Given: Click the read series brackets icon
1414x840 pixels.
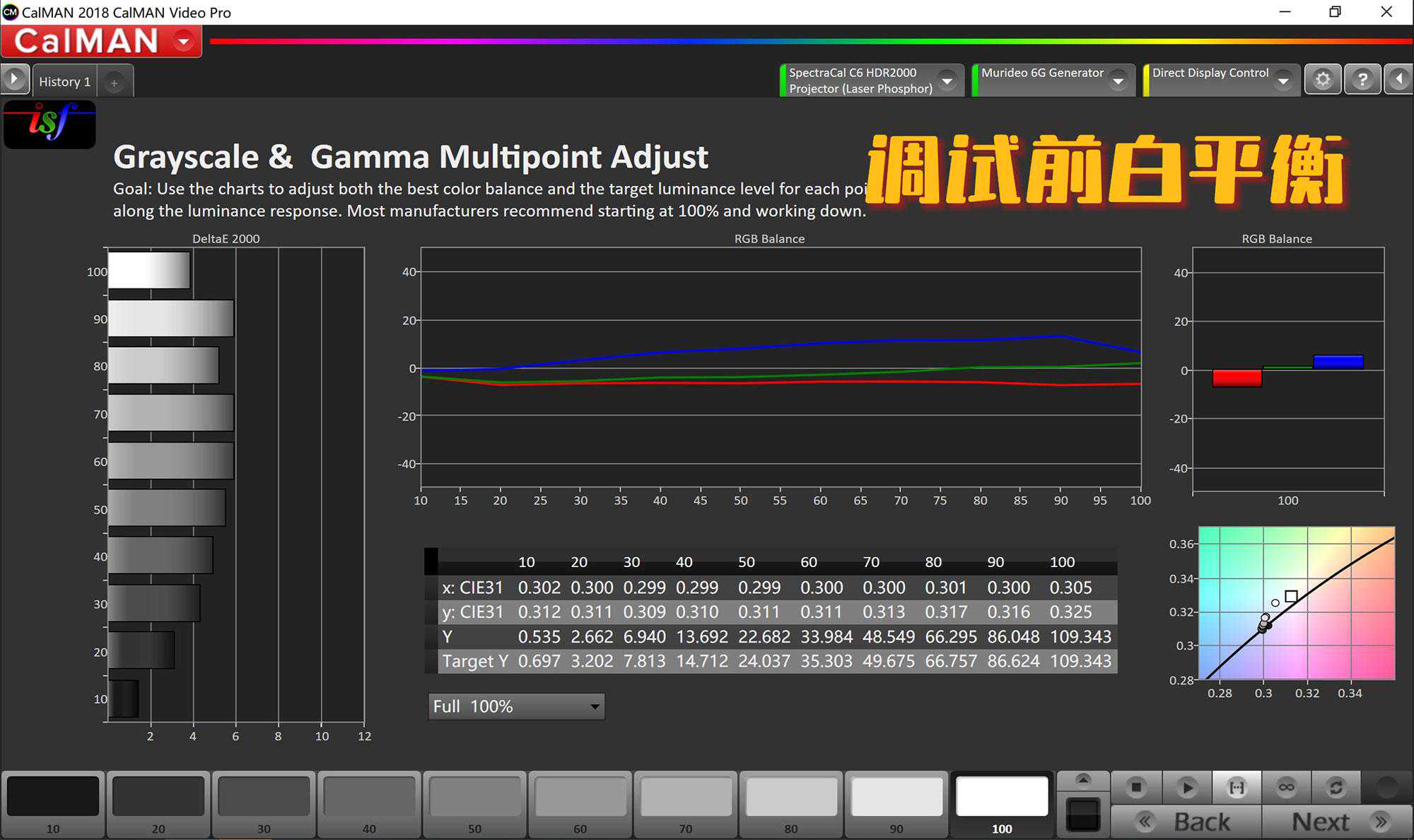Looking at the screenshot, I should pos(1237,787).
